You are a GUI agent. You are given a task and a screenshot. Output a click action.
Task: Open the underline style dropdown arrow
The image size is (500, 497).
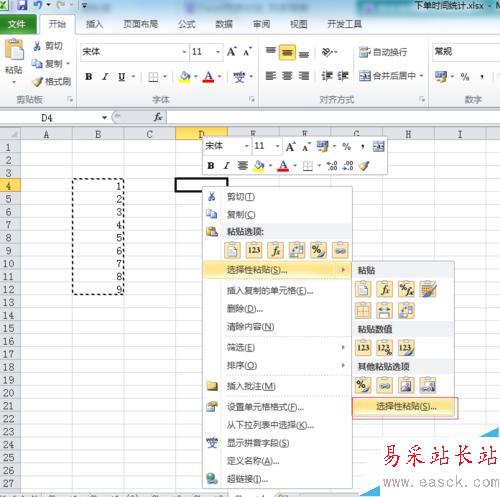[x=133, y=77]
